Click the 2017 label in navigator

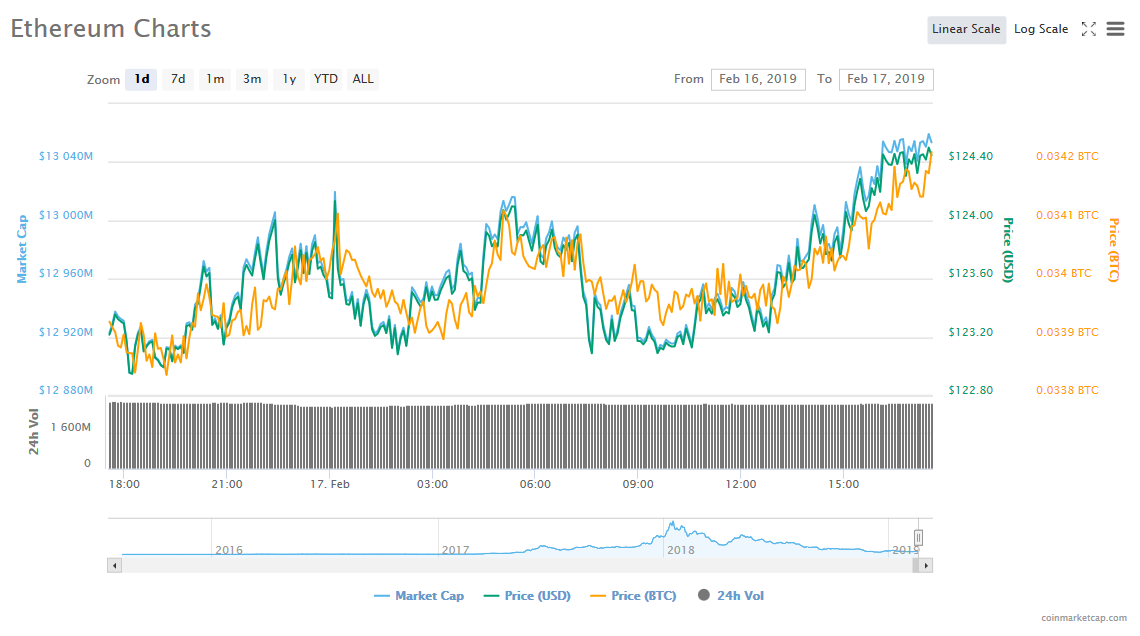pyautogui.click(x=456, y=550)
